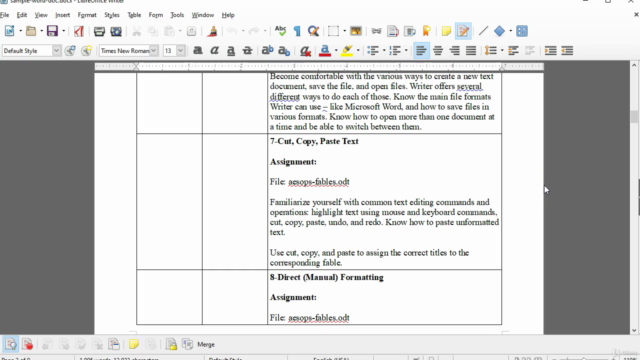Viewport: 640px width, 360px height.
Task: Align text left
Action: click(421, 51)
